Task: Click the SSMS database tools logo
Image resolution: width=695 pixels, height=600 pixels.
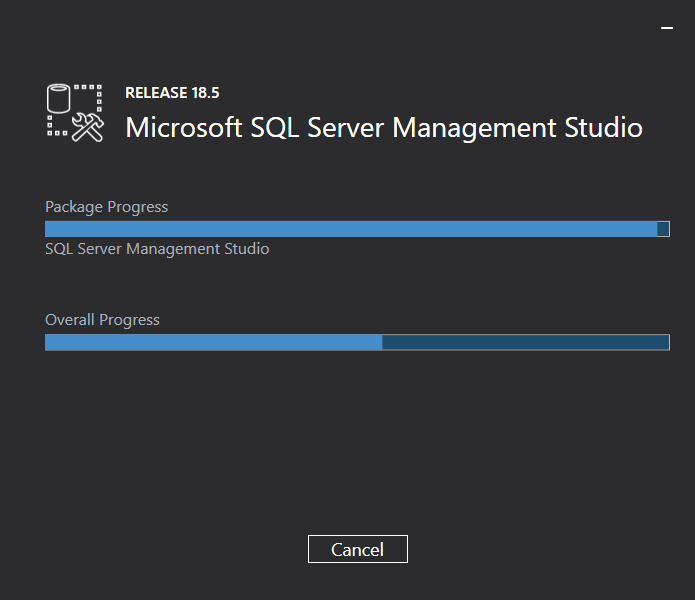Action: (75, 113)
